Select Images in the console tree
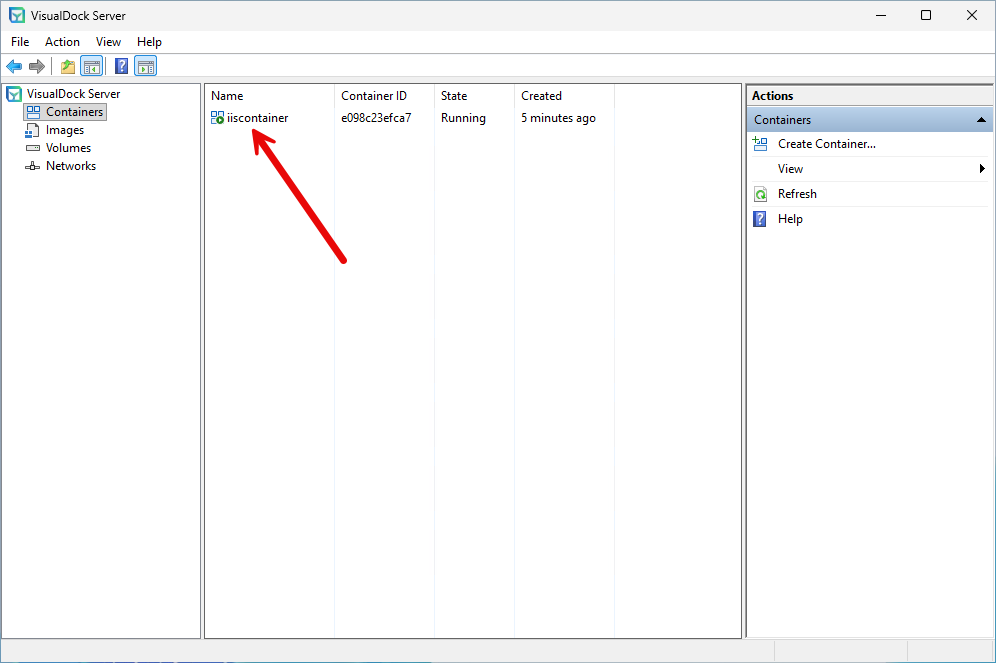Viewport: 996px width, 663px height. tap(65, 130)
